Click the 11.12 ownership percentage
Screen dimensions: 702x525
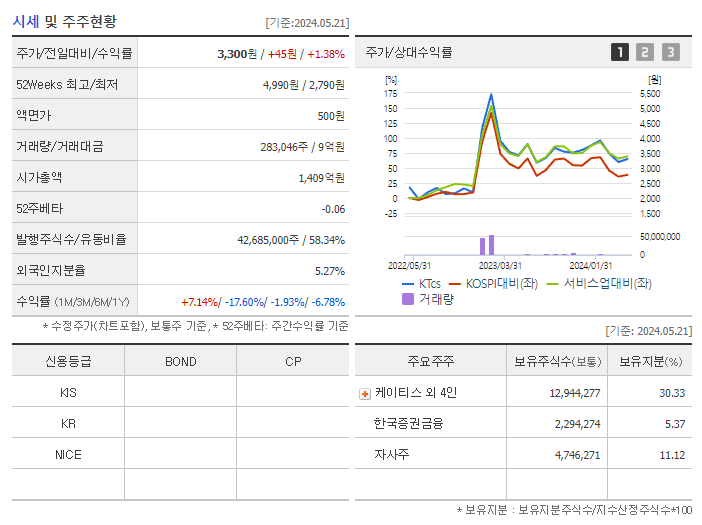[672, 455]
